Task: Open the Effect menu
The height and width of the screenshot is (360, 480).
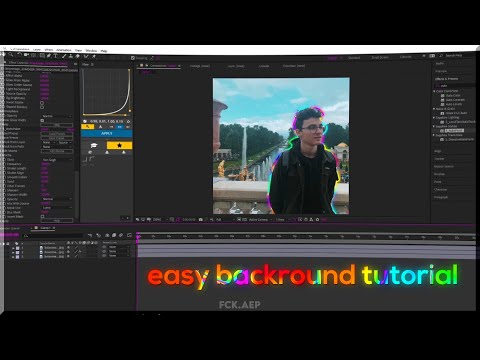Action: point(49,50)
